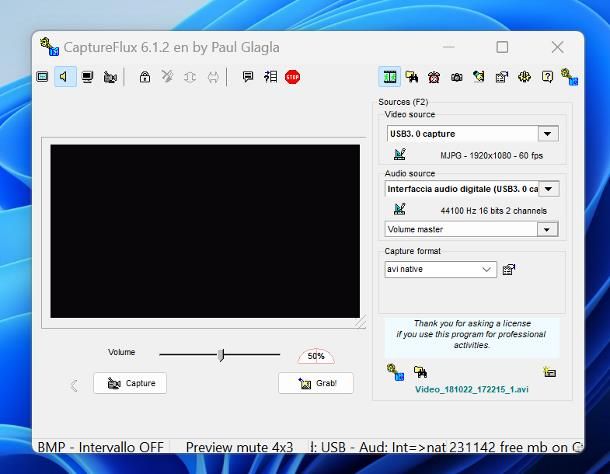610x474 pixels.
Task: Click the title bar app icon
Action: tap(49, 47)
